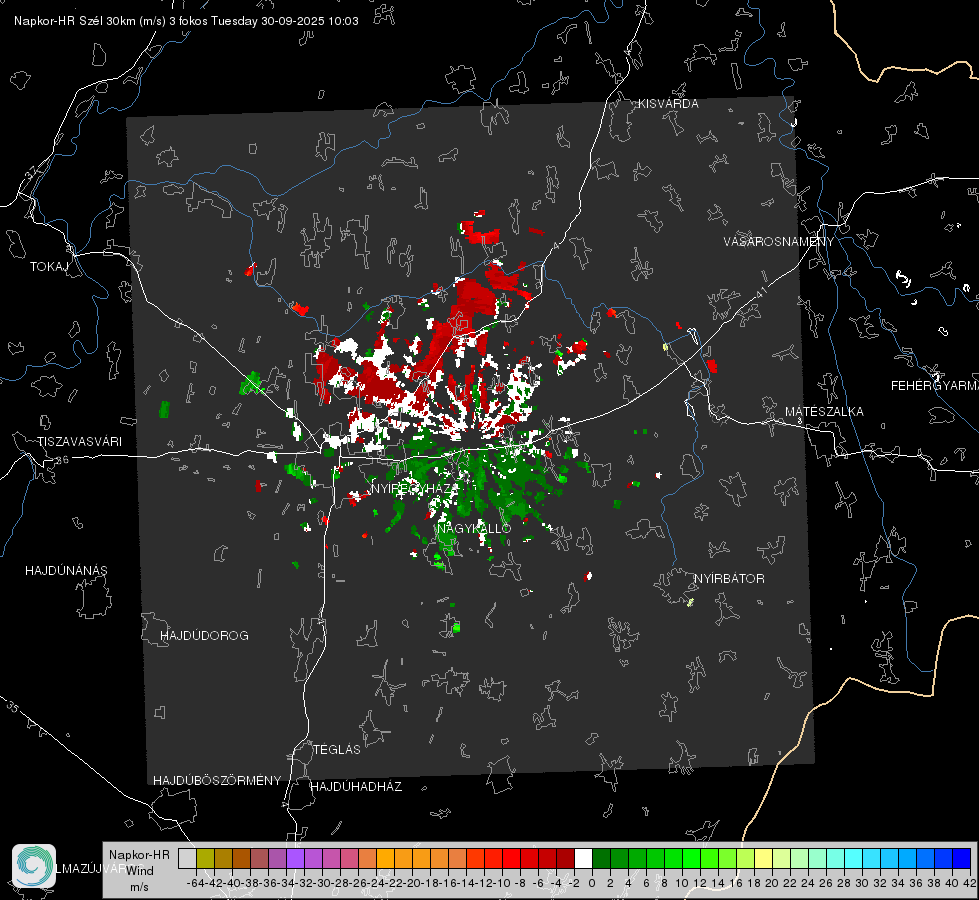This screenshot has width=979, height=900.
Task: Pick the yellow swatch between 18 and 20
Action: click(x=764, y=858)
